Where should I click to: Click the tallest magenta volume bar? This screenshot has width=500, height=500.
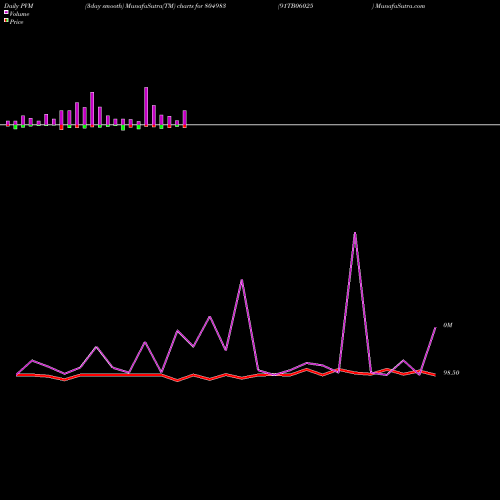[146, 107]
